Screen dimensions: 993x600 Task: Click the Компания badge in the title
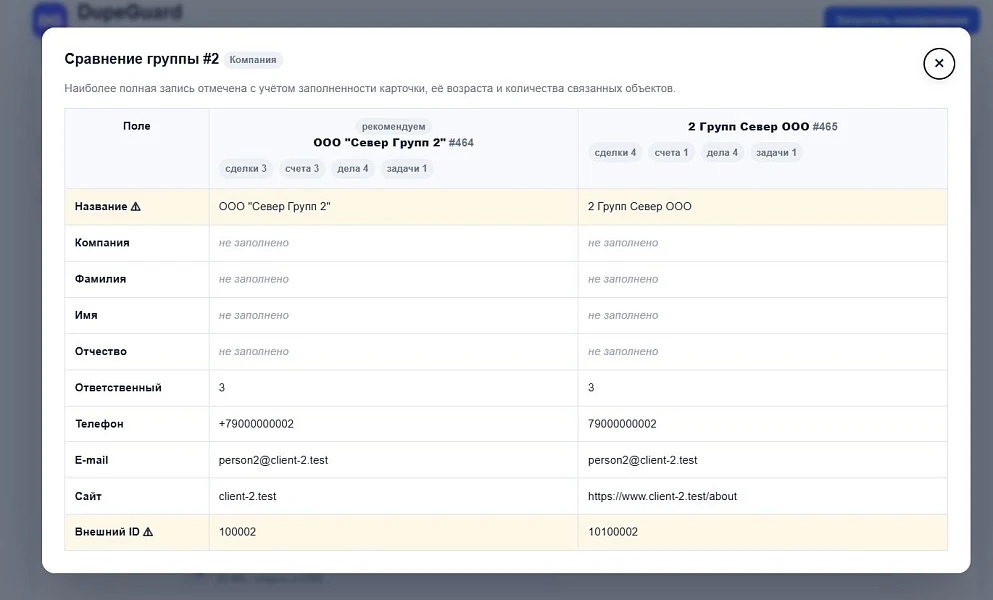pyautogui.click(x=253, y=60)
